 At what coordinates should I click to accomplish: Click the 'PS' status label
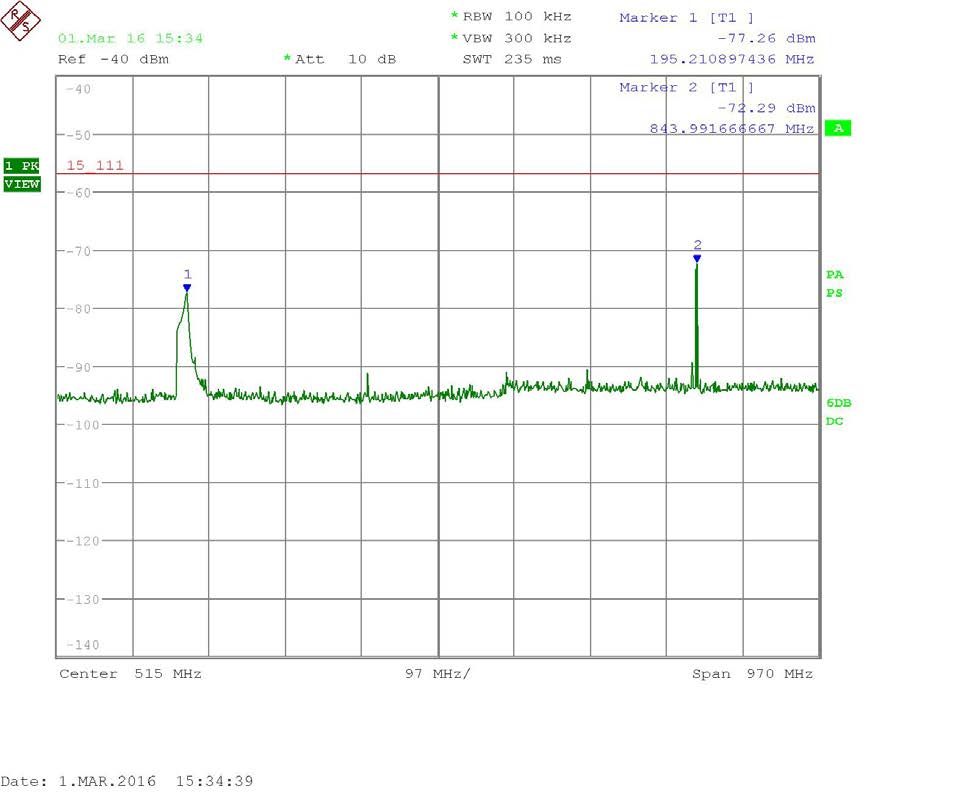point(834,293)
